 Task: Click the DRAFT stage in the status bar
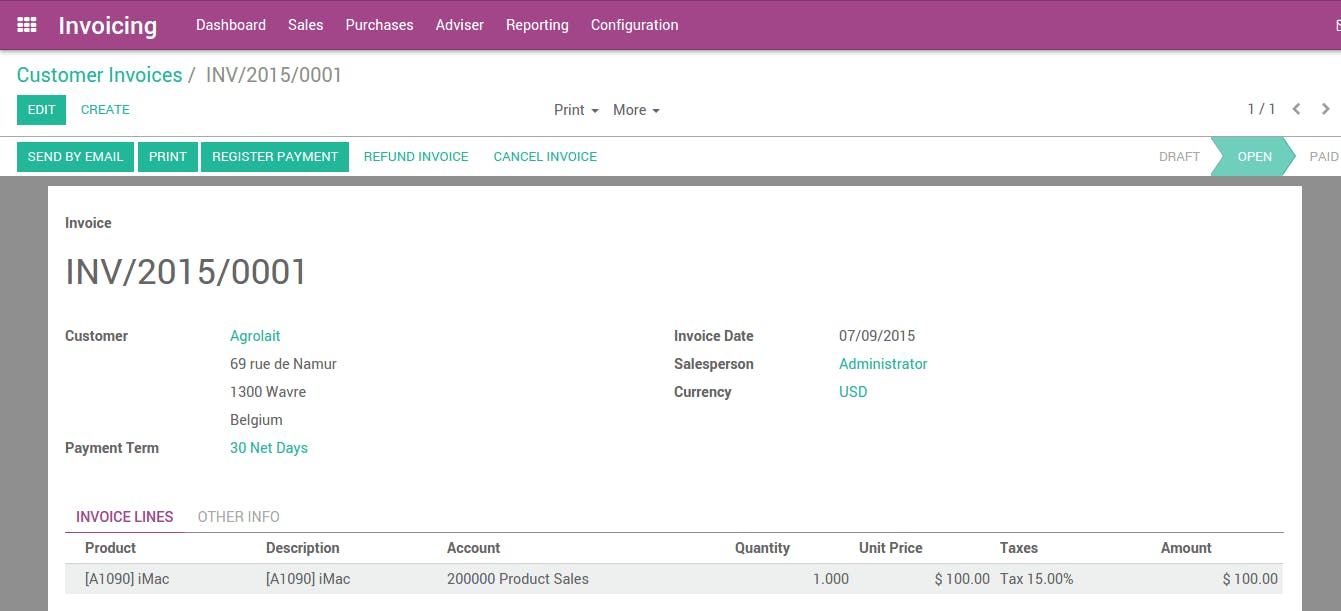tap(1179, 156)
